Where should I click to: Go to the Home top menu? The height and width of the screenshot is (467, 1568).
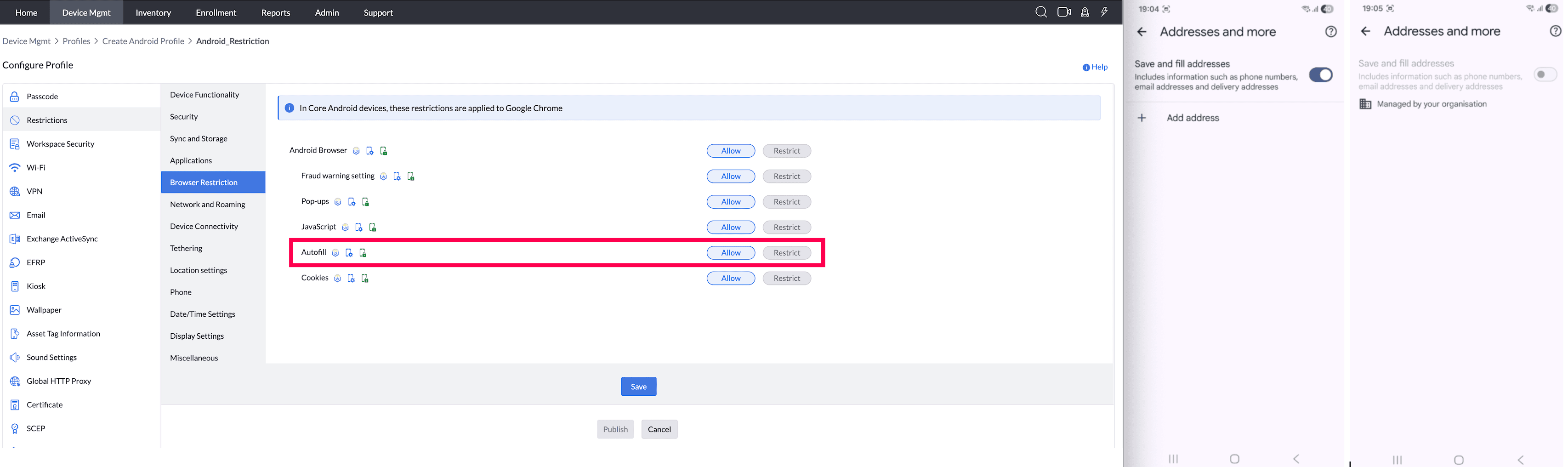26,12
